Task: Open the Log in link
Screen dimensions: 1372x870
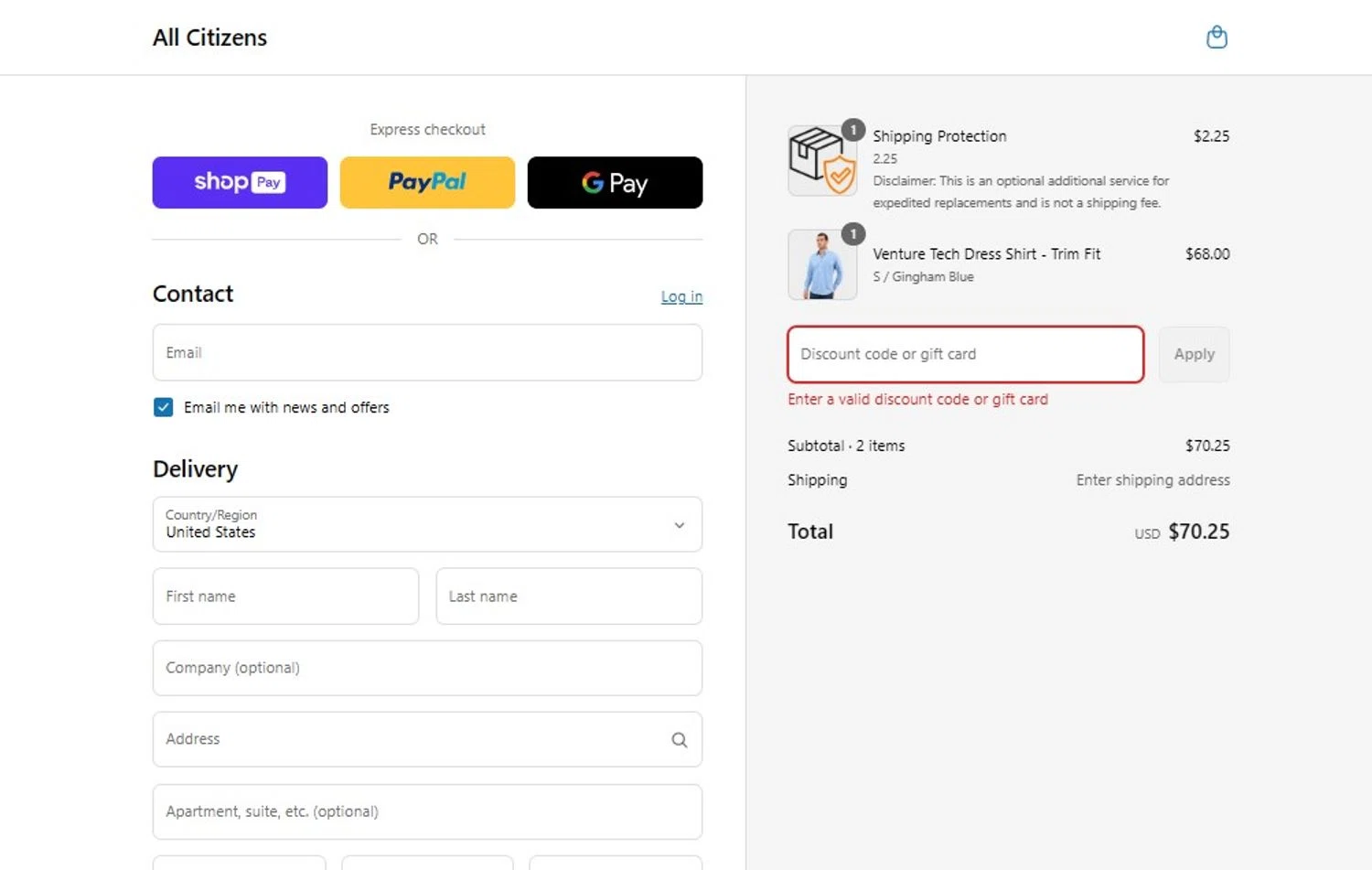Action: point(681,296)
